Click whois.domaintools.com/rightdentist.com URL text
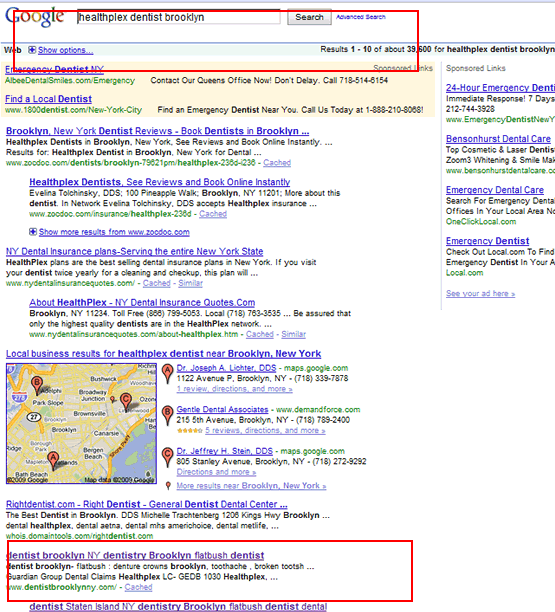 point(79,536)
